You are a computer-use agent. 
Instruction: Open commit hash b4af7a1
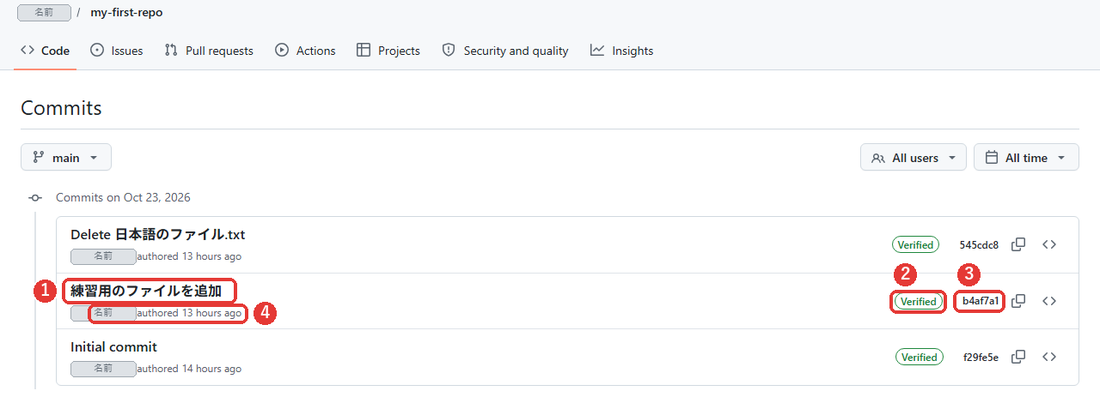pos(981,300)
